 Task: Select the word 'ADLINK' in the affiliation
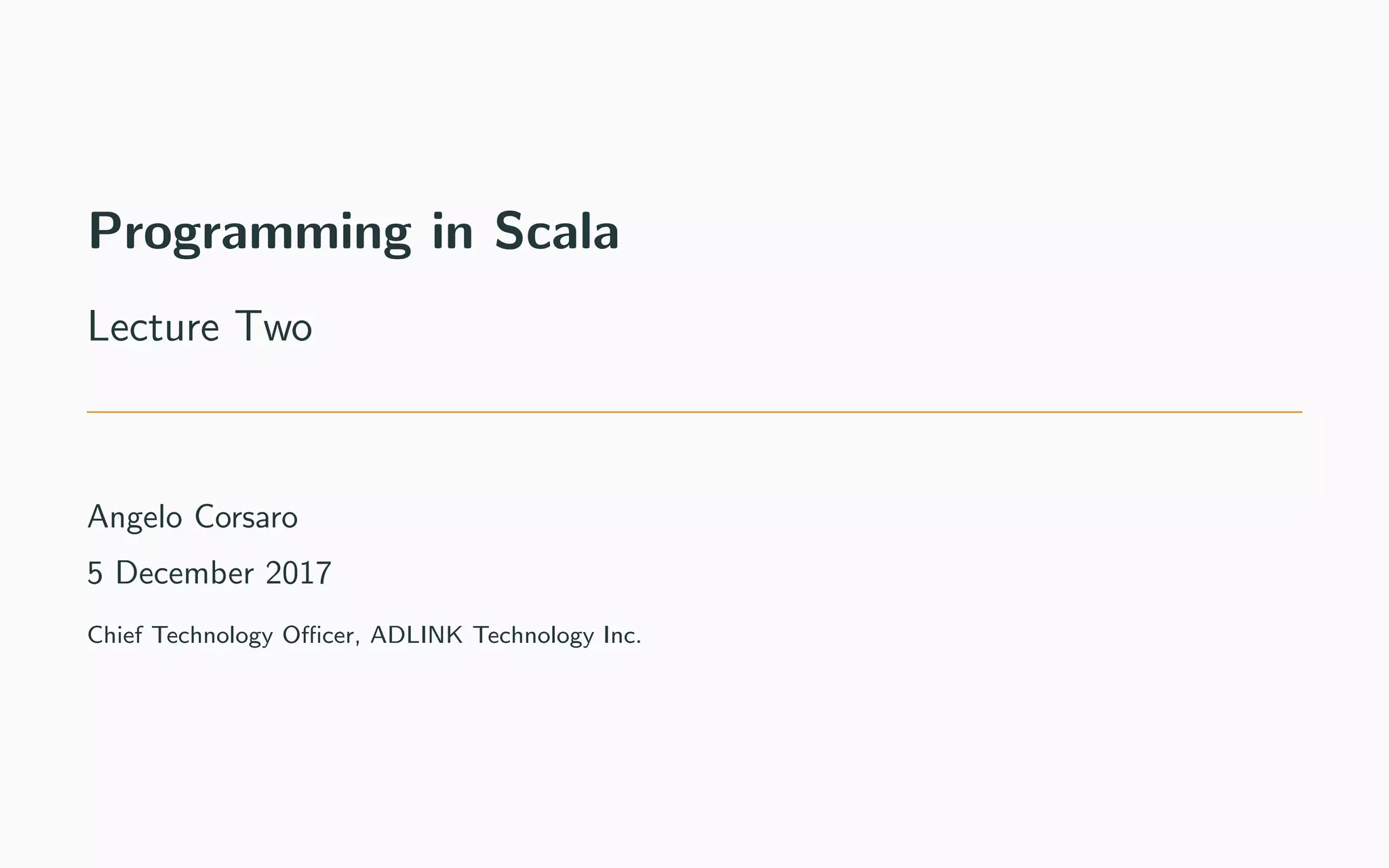coord(416,635)
